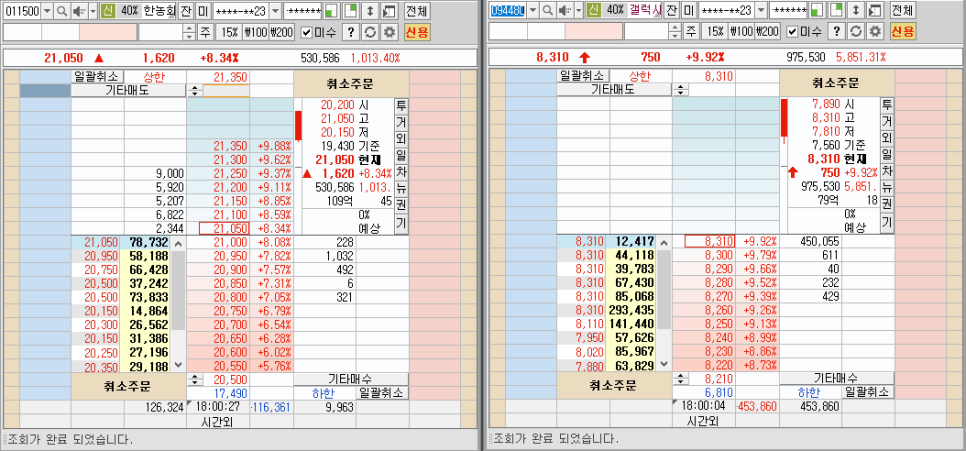Click the 8,300 bid price row (+9.79%)
This screenshot has height=451, width=966.
(x=704, y=256)
